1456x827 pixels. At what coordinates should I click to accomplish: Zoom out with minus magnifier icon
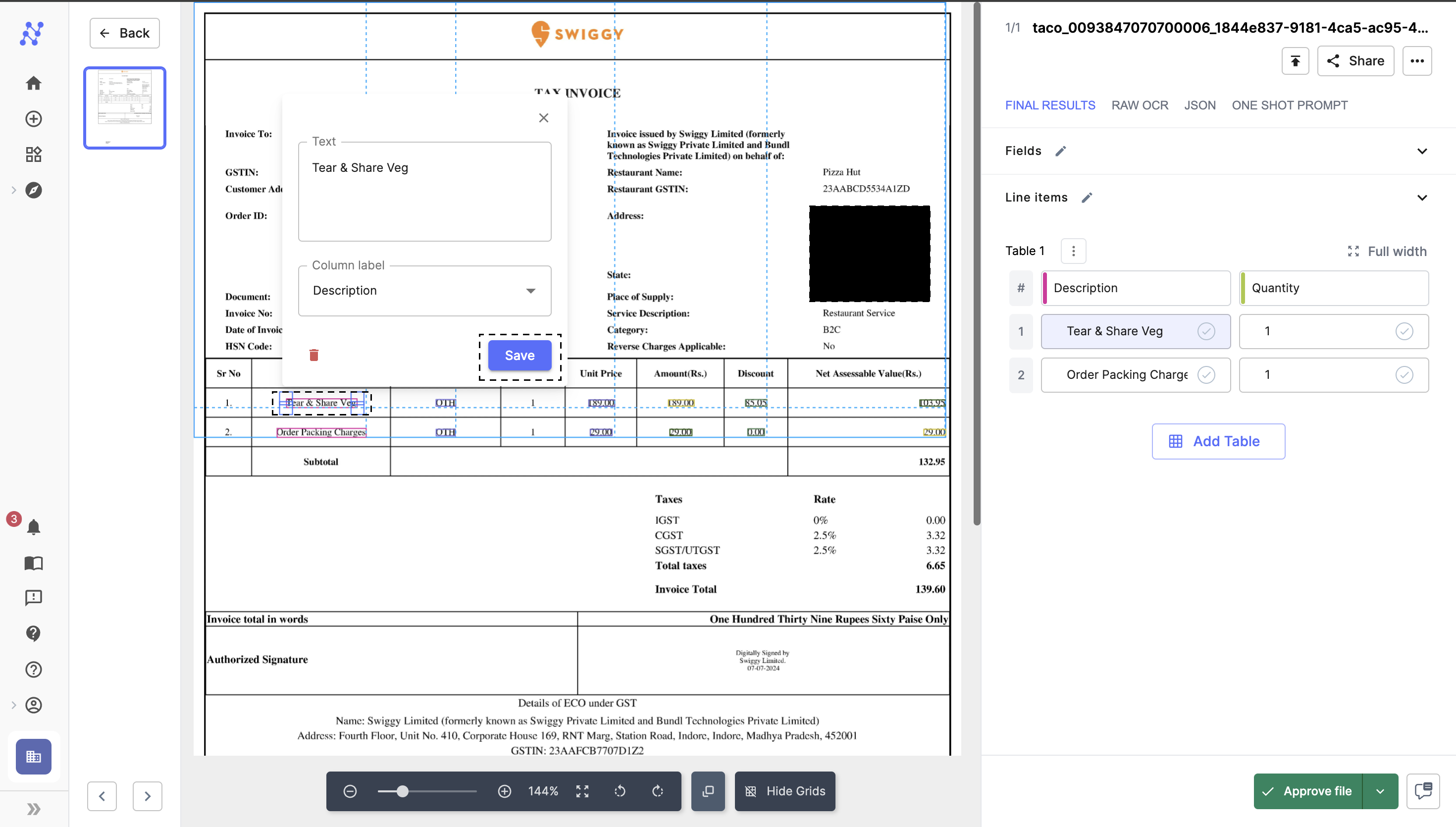coord(350,791)
